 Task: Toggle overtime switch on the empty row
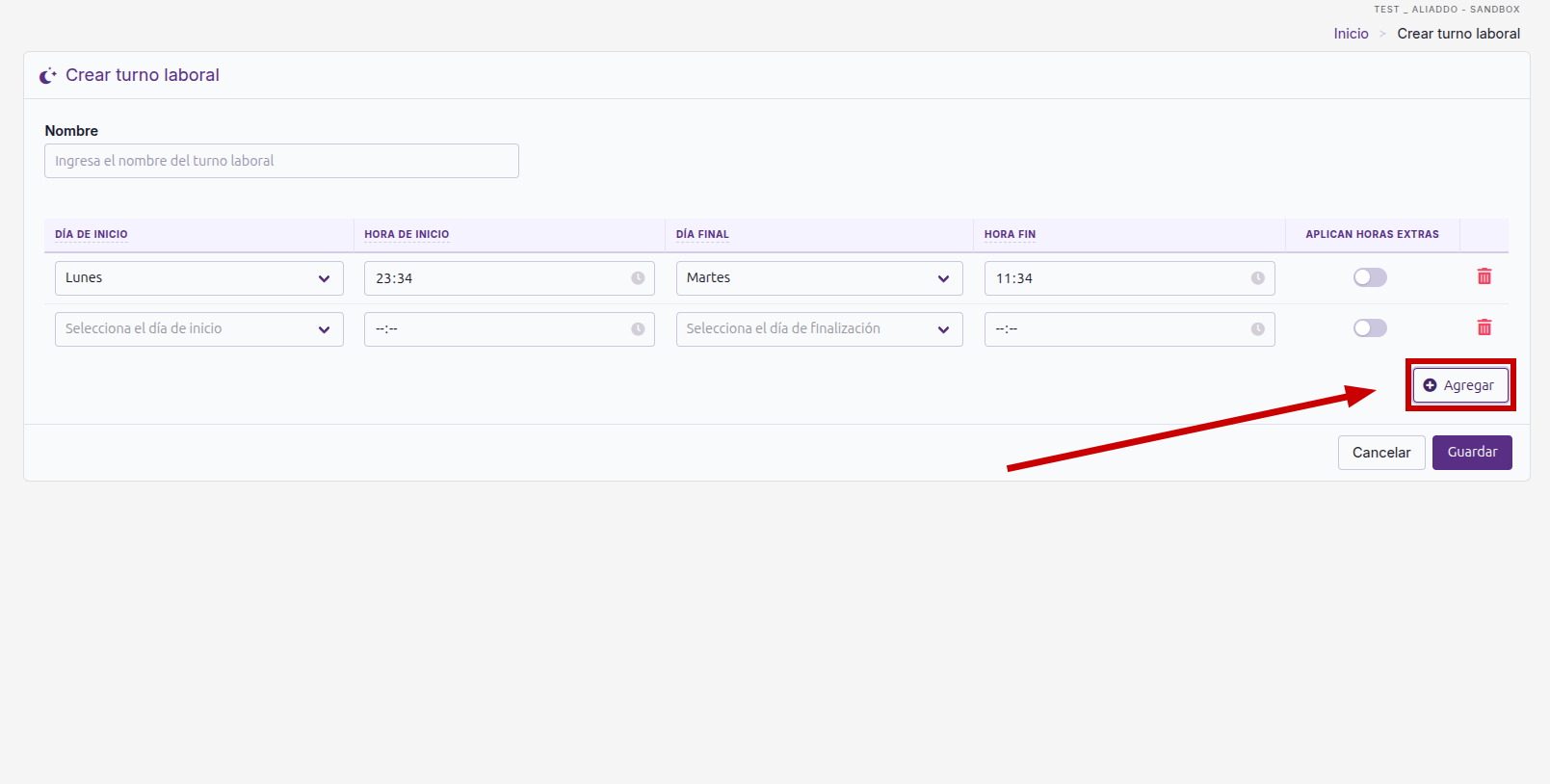1370,328
